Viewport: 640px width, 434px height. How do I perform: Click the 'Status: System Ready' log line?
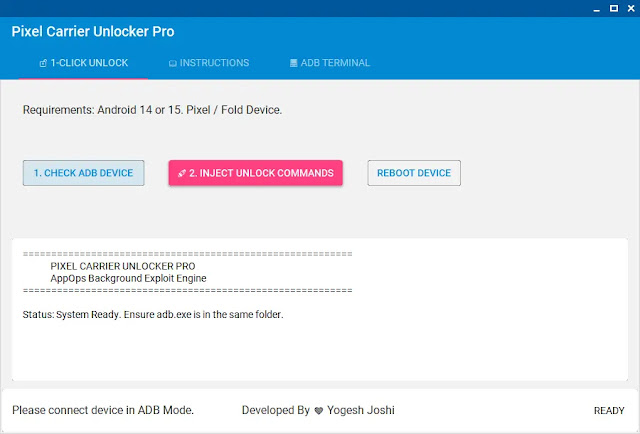click(x=152, y=315)
